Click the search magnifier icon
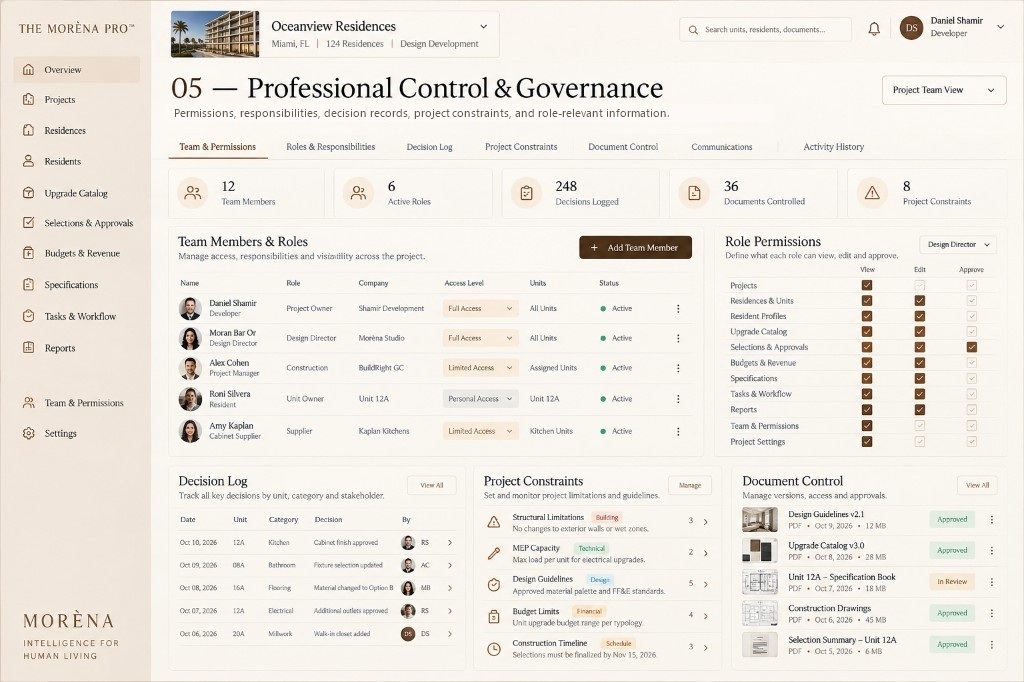Viewport: 1024px width, 682px height. pos(693,29)
